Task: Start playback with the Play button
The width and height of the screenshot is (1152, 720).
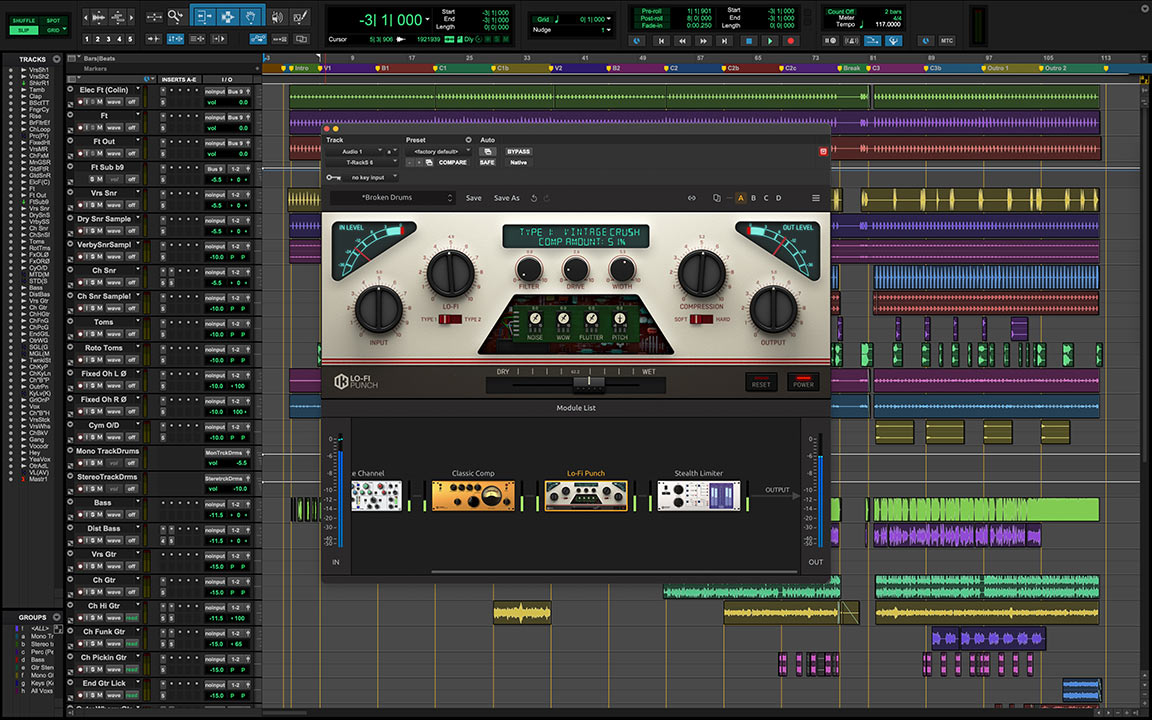Action: [x=770, y=41]
